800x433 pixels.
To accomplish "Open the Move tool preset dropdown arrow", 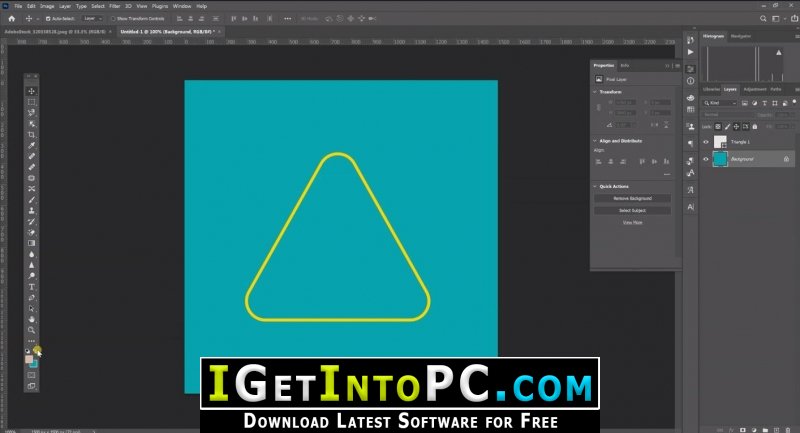I will (x=37, y=19).
